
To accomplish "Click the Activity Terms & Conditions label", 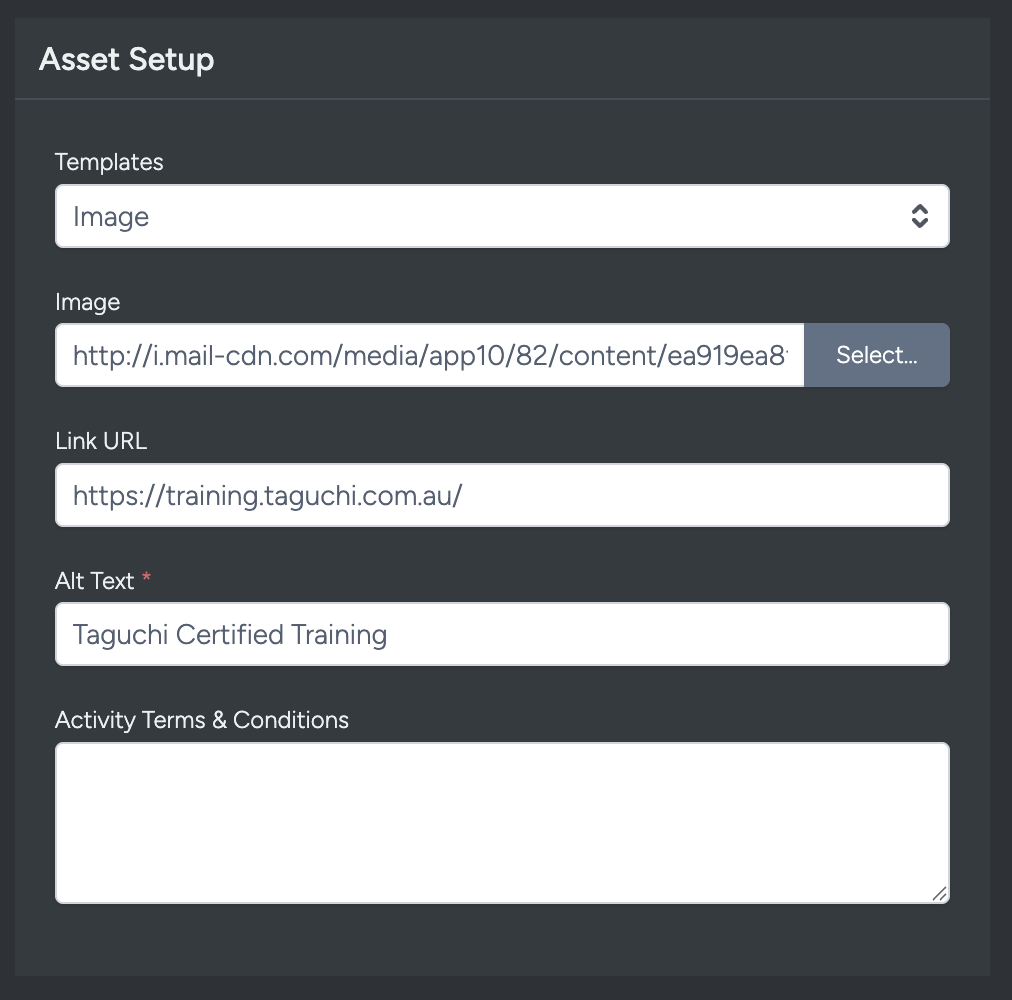I will (202, 719).
